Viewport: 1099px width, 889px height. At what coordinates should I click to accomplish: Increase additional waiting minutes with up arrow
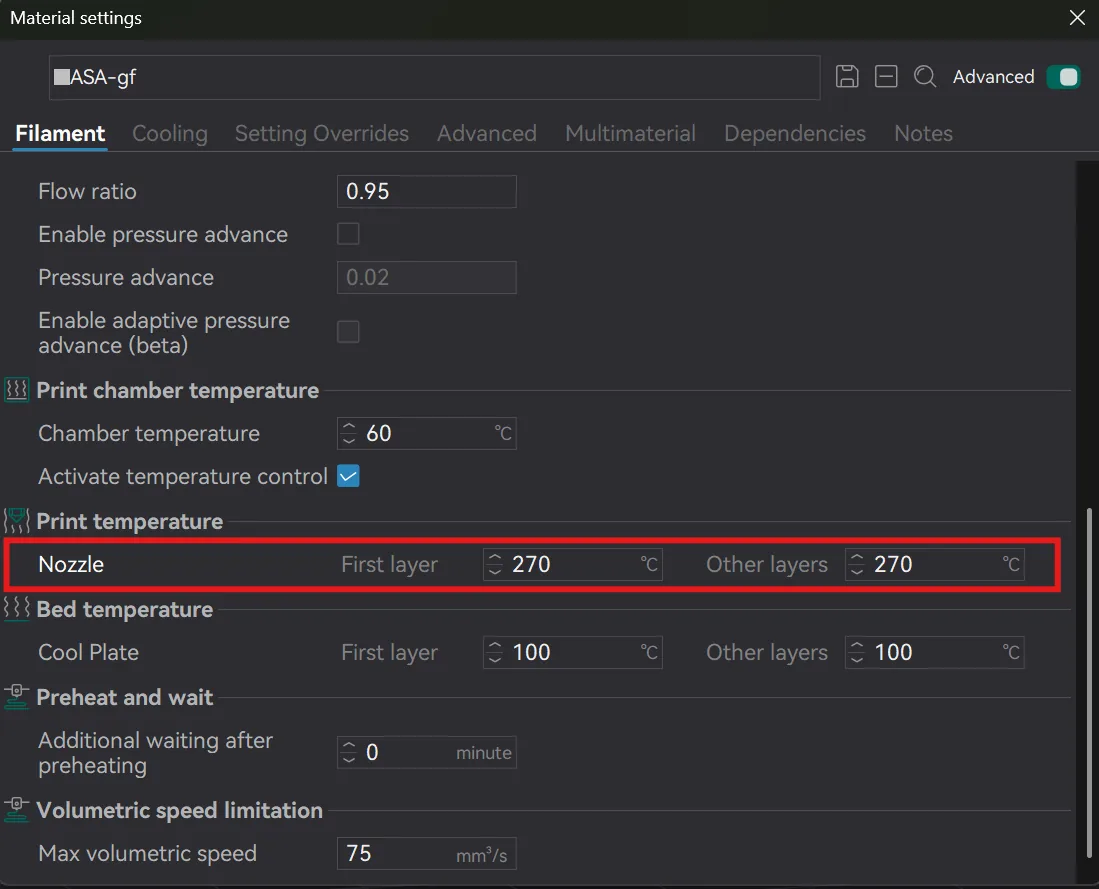pyautogui.click(x=349, y=745)
